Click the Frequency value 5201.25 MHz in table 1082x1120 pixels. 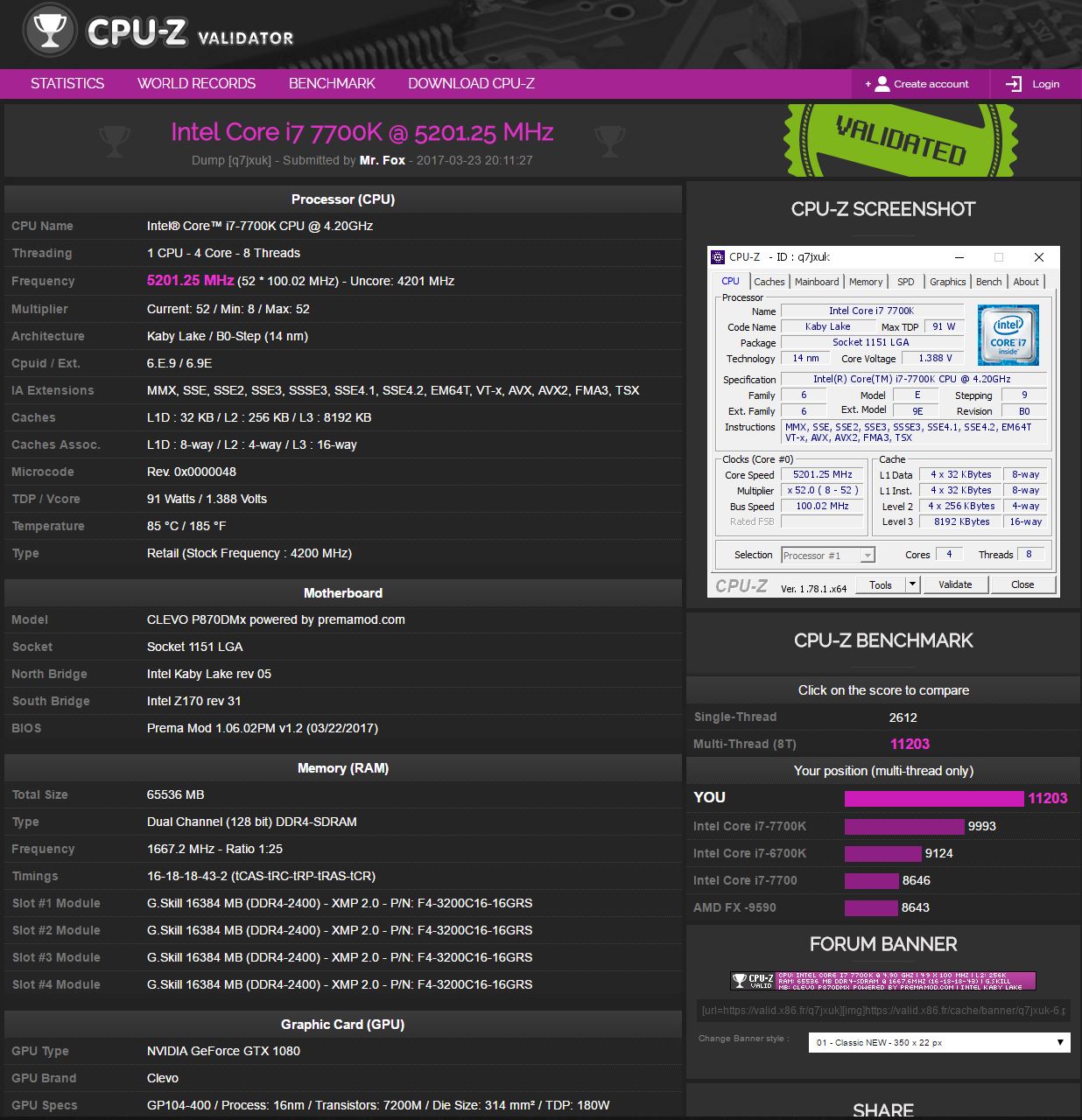[190, 281]
